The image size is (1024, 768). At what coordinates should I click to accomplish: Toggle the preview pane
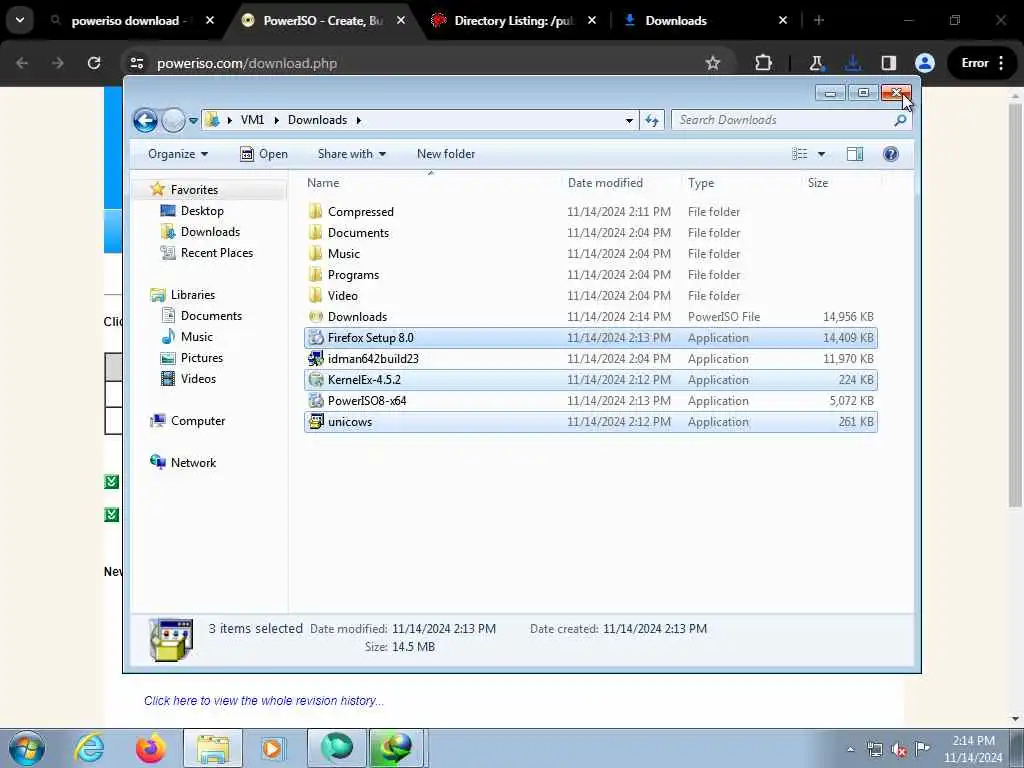coord(854,154)
